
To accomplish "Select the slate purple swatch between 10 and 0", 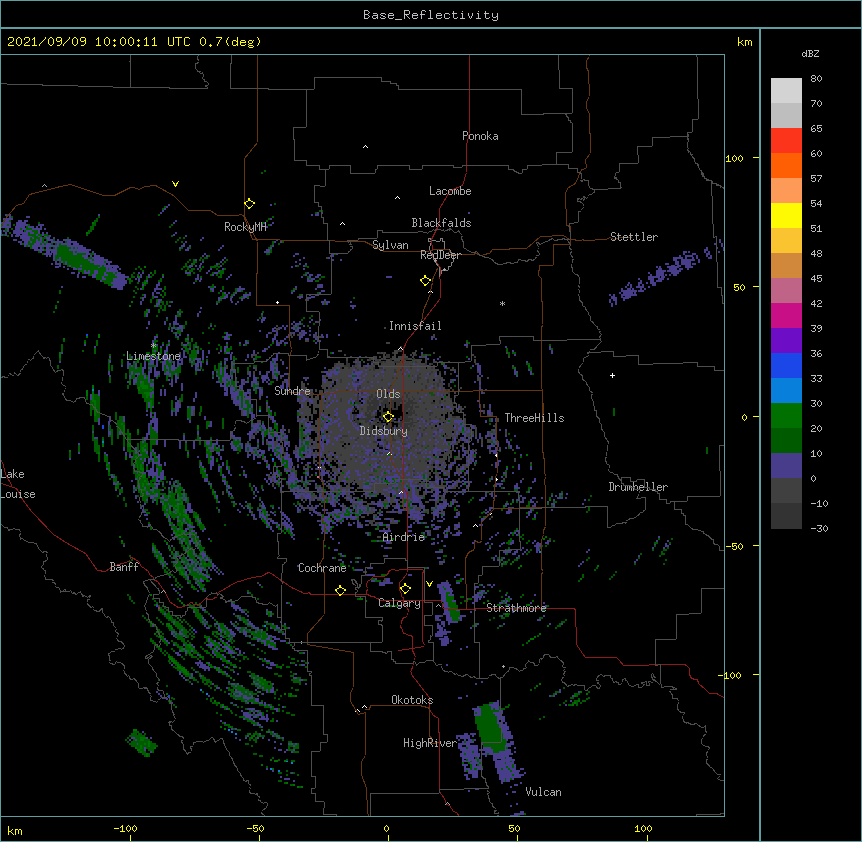I will (x=786, y=466).
